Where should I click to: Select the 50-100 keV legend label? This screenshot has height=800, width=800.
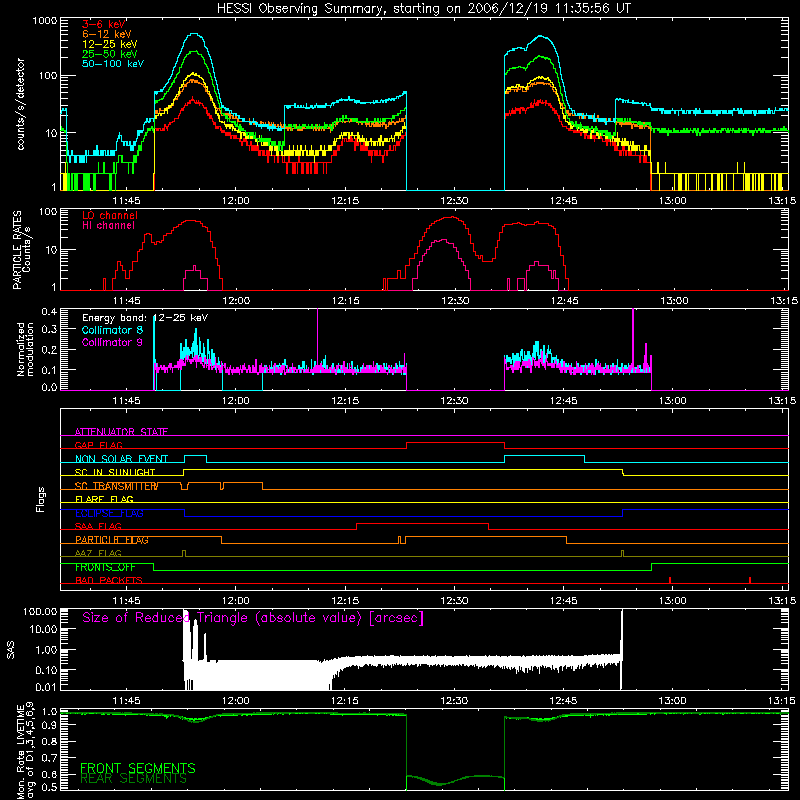point(113,64)
